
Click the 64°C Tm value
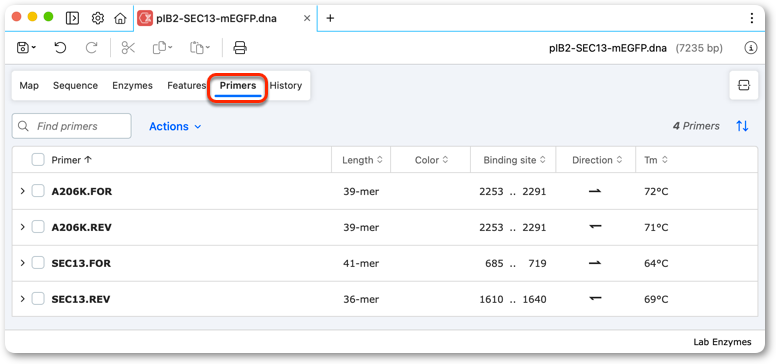pos(656,263)
